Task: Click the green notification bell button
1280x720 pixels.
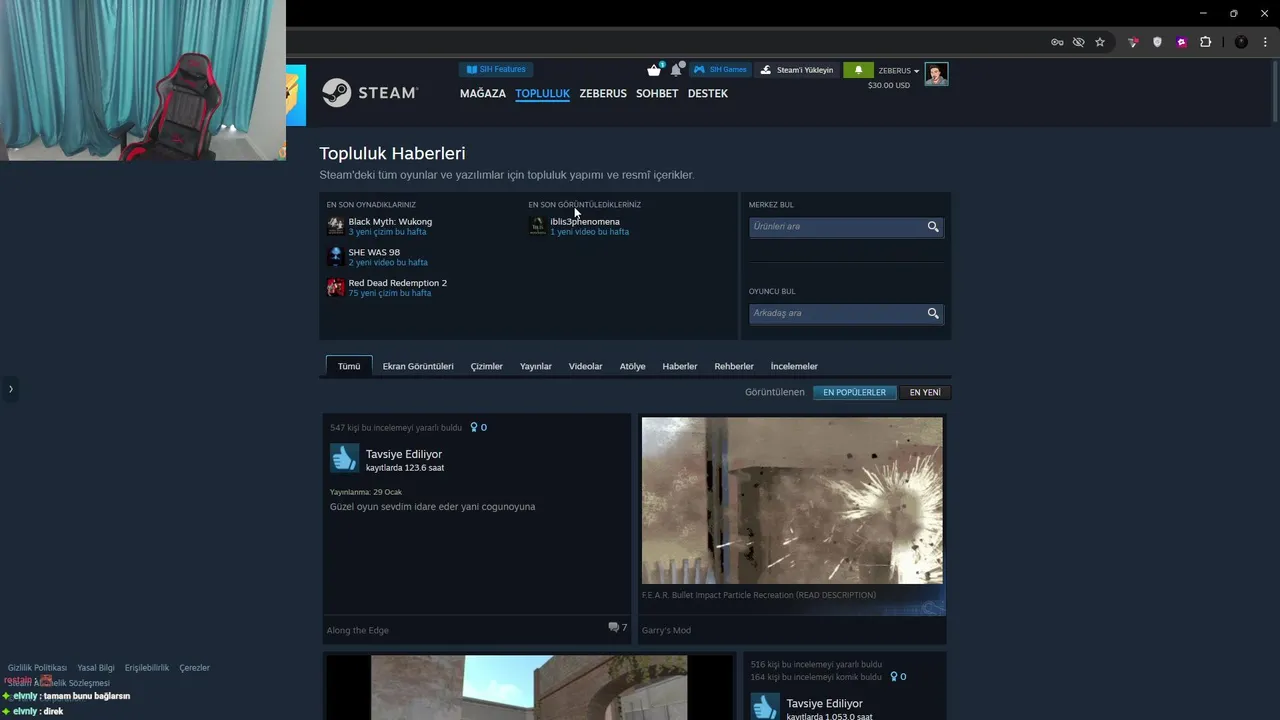Action: tap(858, 70)
